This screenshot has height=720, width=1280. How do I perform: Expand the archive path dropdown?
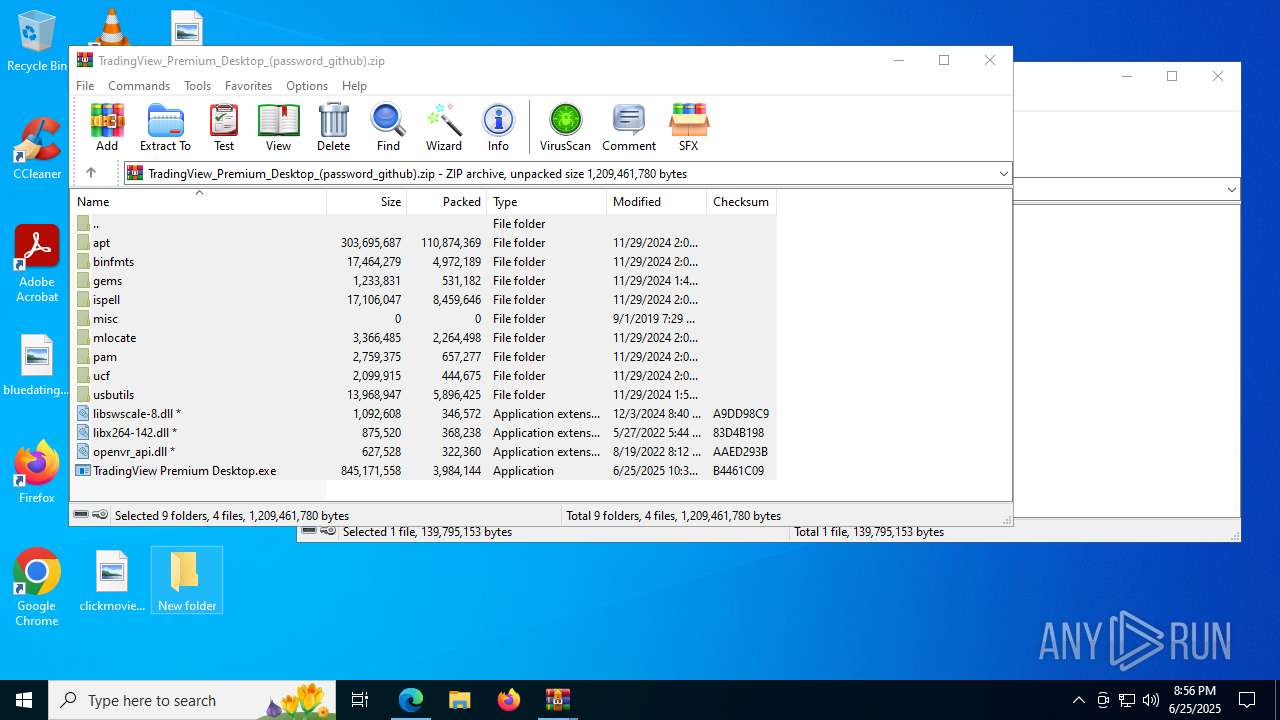pyautogui.click(x=1003, y=174)
